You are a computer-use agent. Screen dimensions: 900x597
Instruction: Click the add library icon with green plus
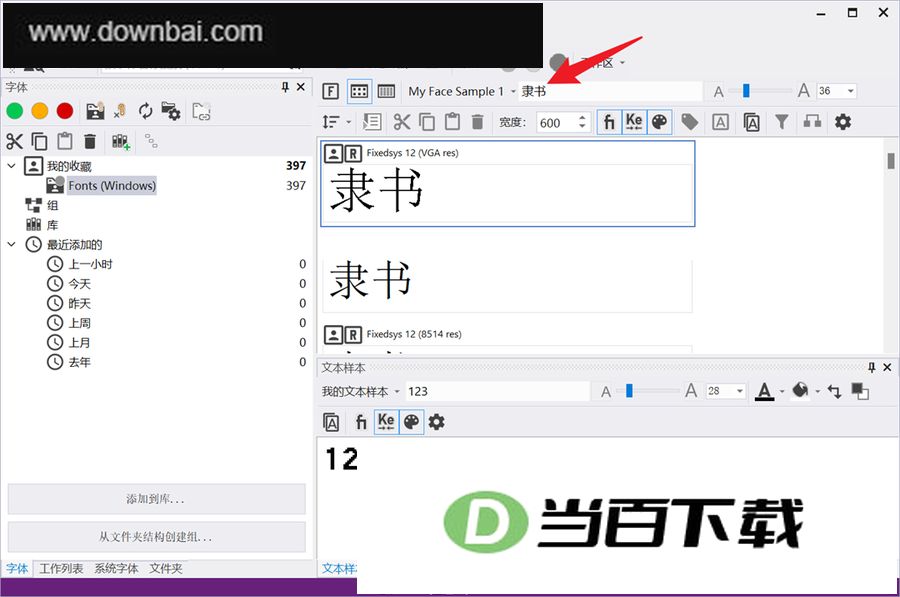tap(121, 141)
